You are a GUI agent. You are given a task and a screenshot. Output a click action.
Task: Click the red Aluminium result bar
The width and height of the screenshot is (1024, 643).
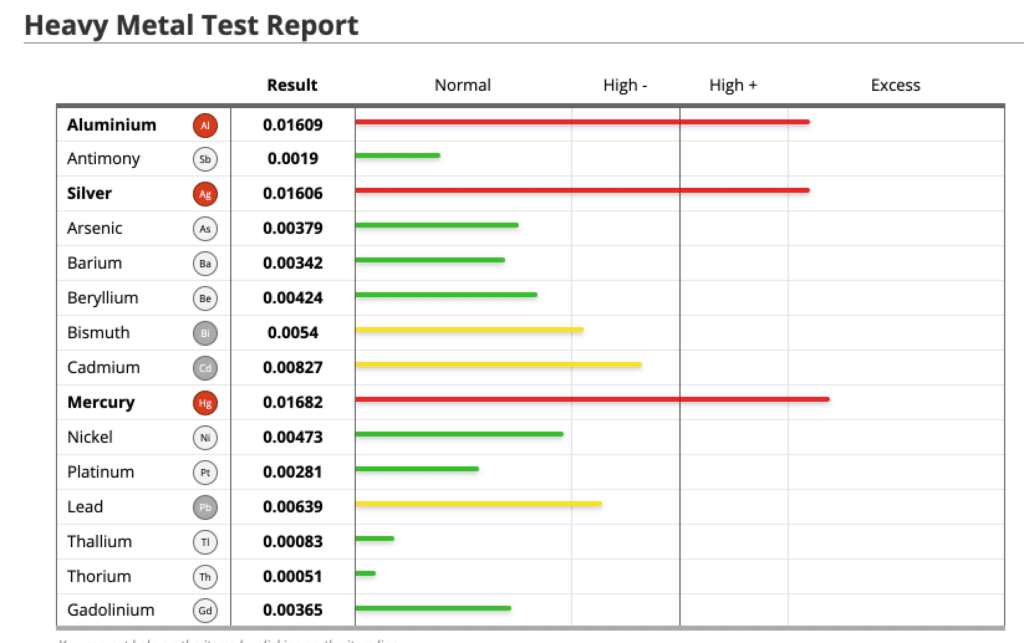[583, 122]
